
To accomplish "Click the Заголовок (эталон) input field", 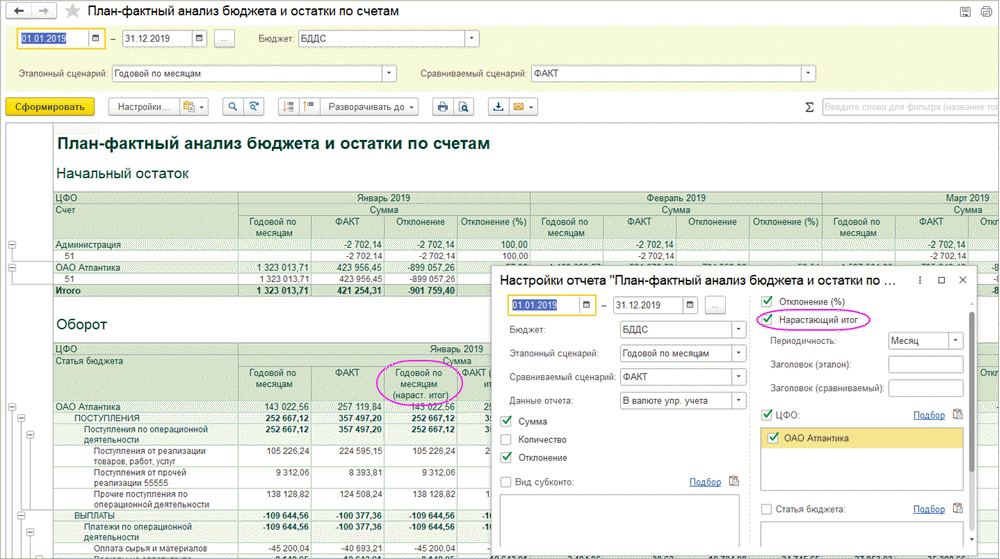I will point(925,365).
